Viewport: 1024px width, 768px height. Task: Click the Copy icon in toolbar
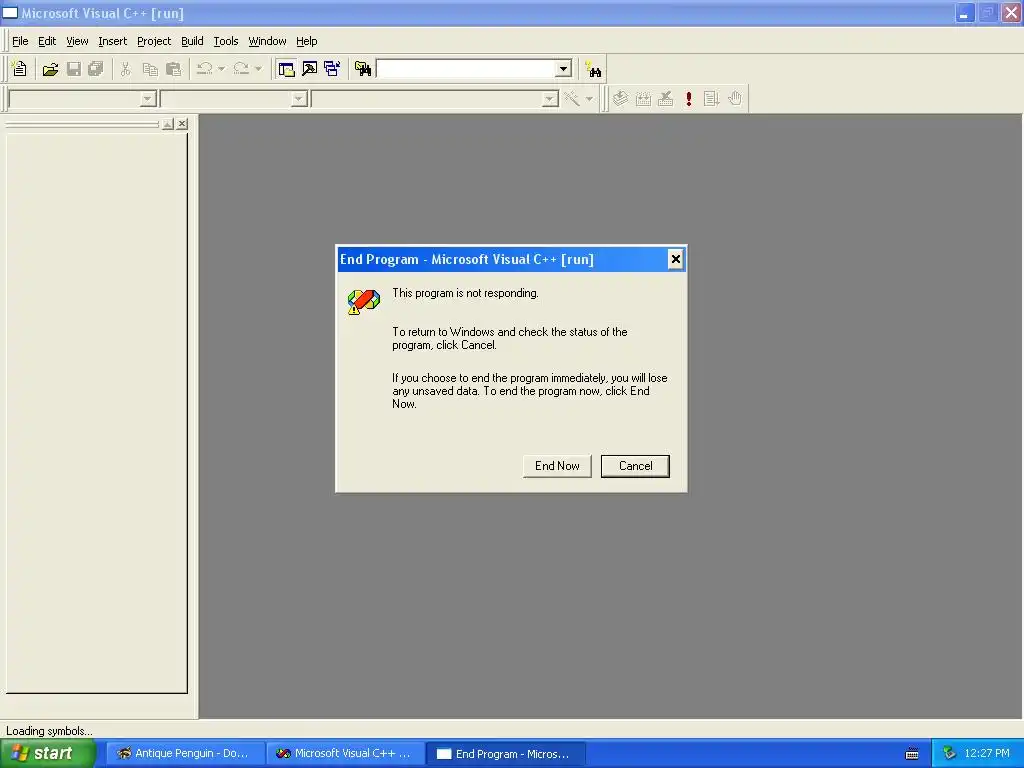(x=150, y=69)
